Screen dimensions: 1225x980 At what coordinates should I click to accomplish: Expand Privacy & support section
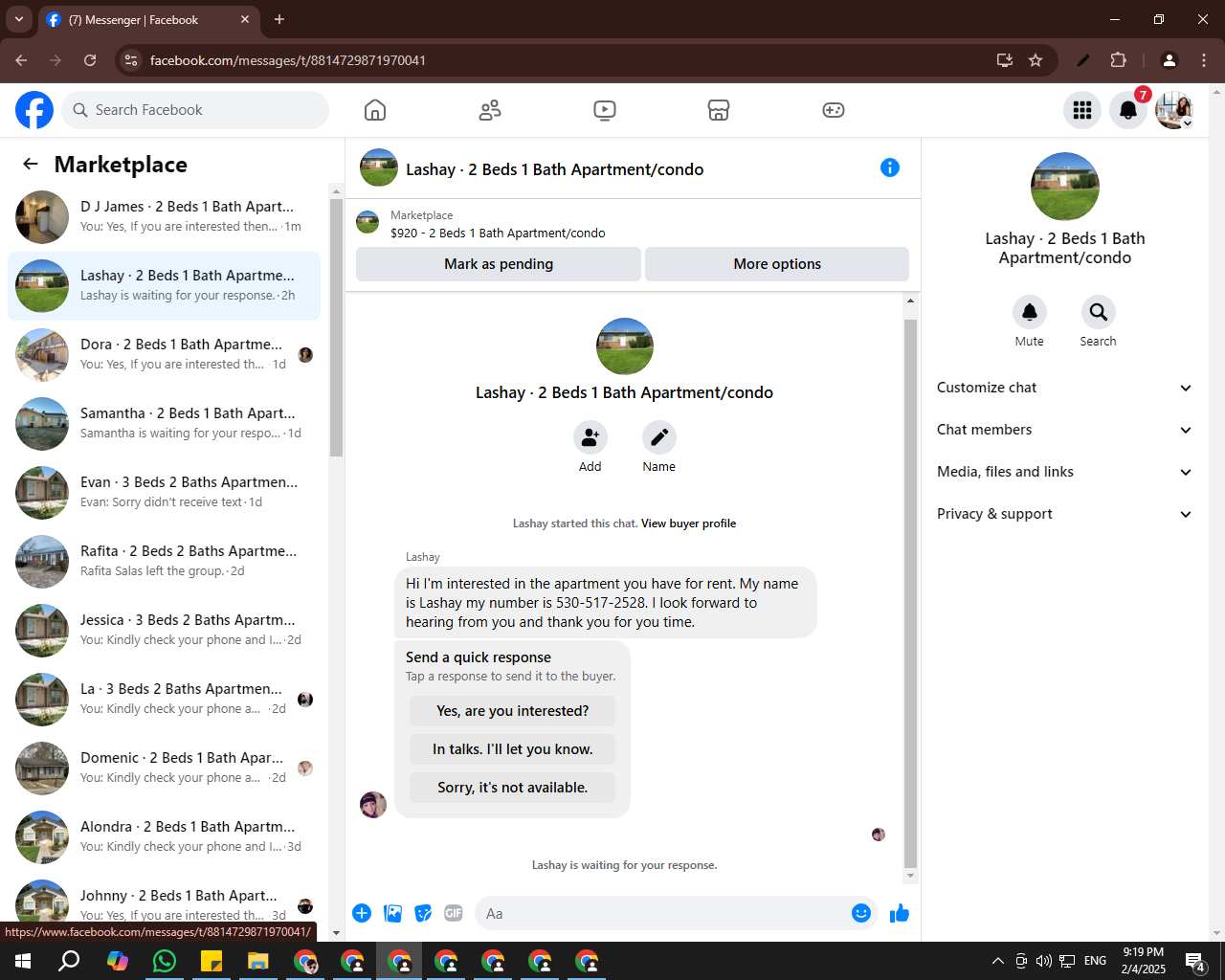(1064, 514)
